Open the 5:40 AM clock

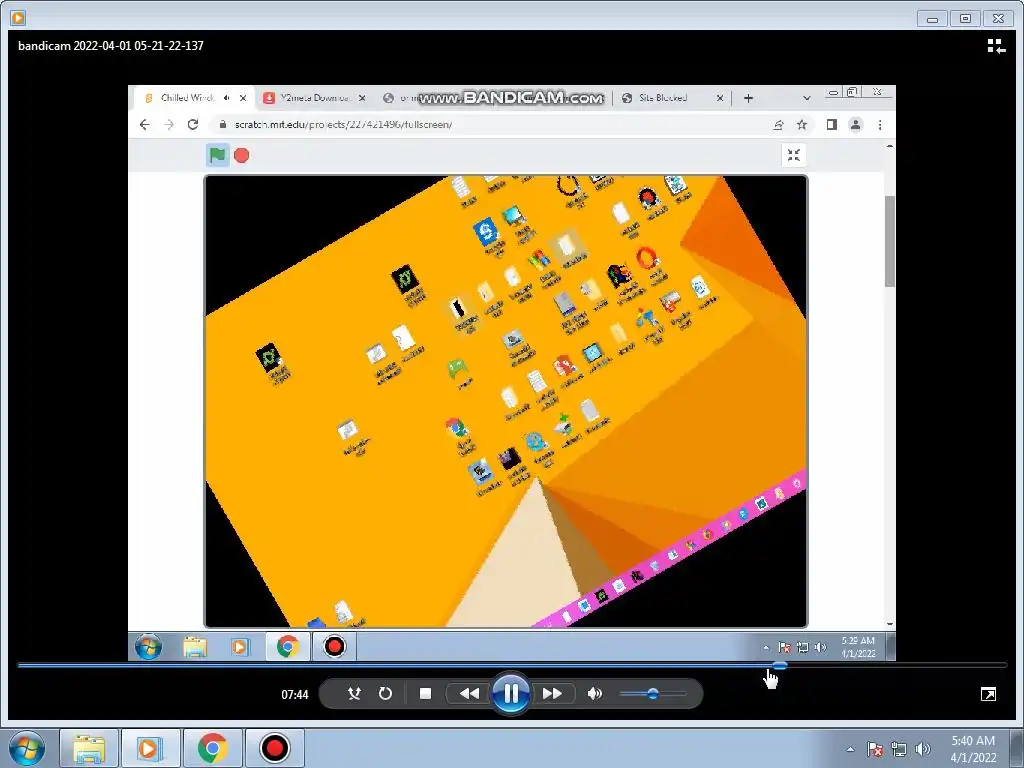point(973,749)
